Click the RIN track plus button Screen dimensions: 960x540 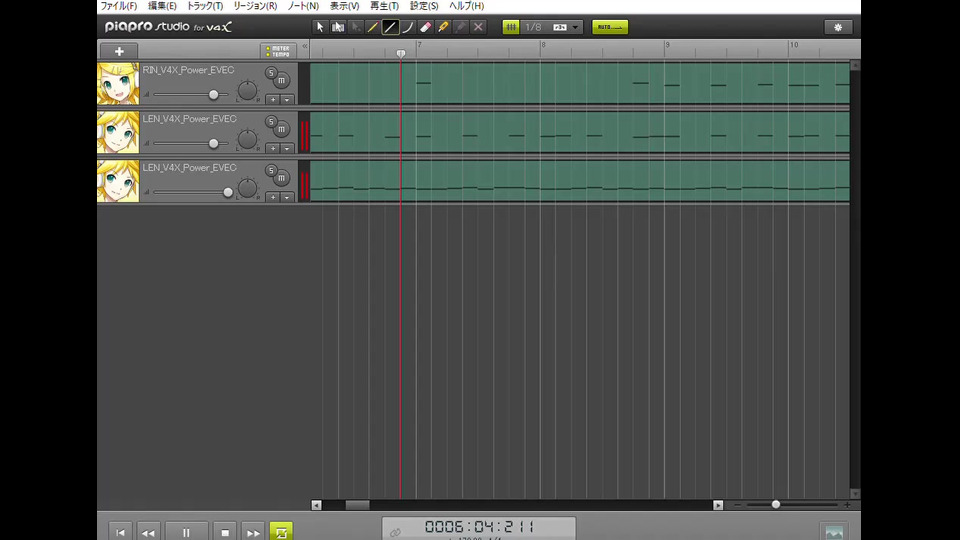(273, 99)
